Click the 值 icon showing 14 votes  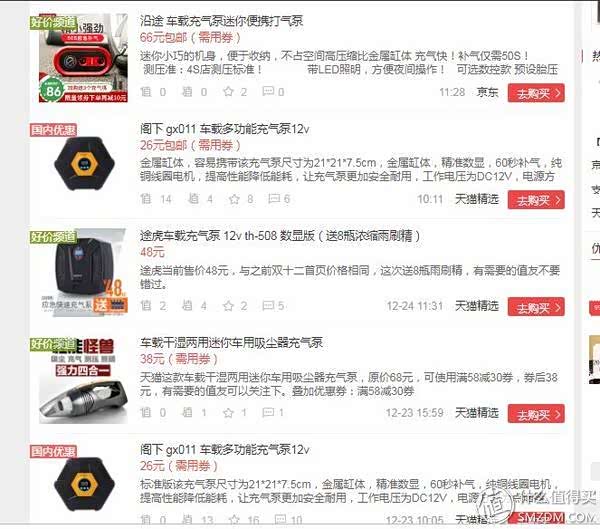[146, 199]
